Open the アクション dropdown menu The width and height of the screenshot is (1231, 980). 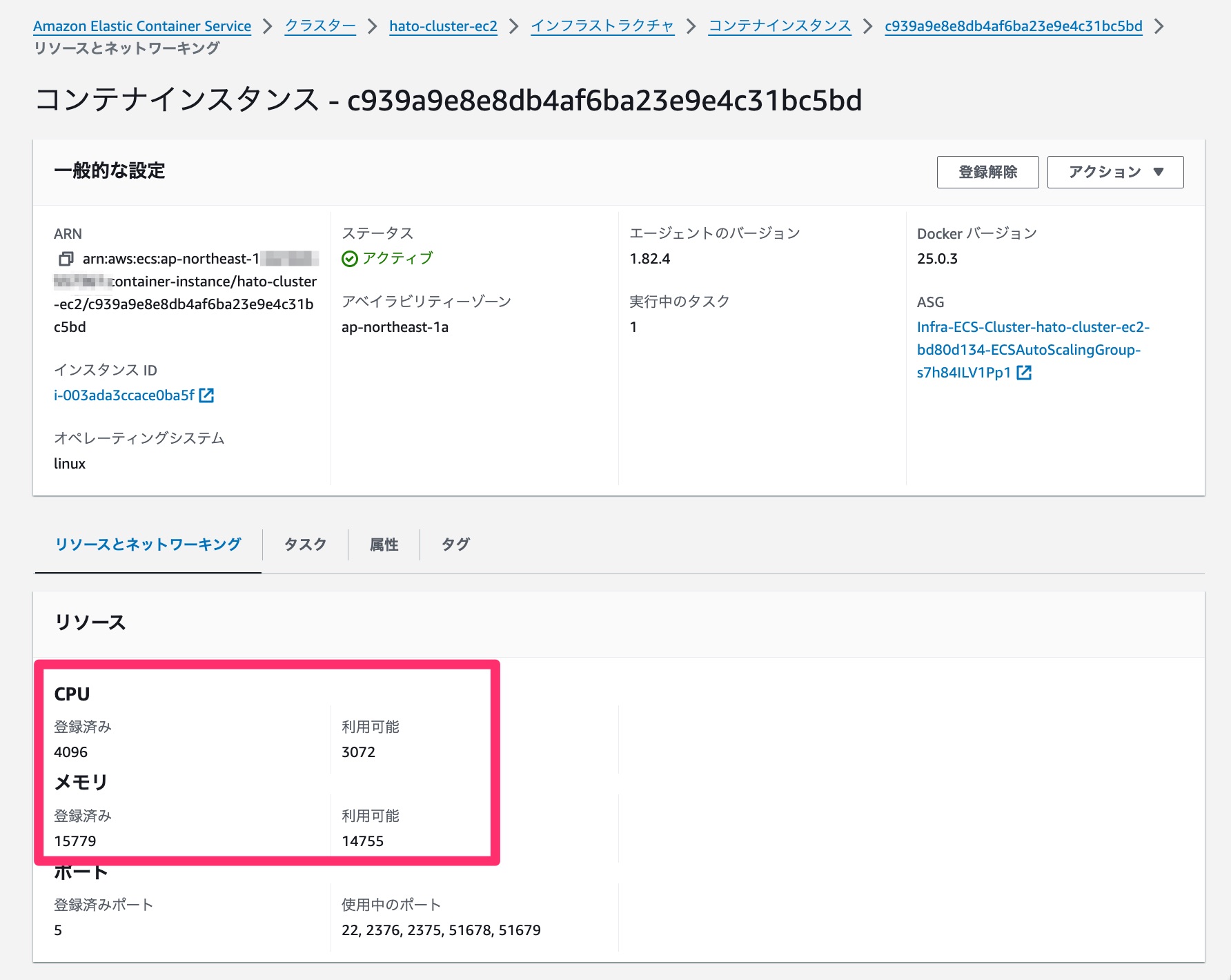coord(1114,172)
